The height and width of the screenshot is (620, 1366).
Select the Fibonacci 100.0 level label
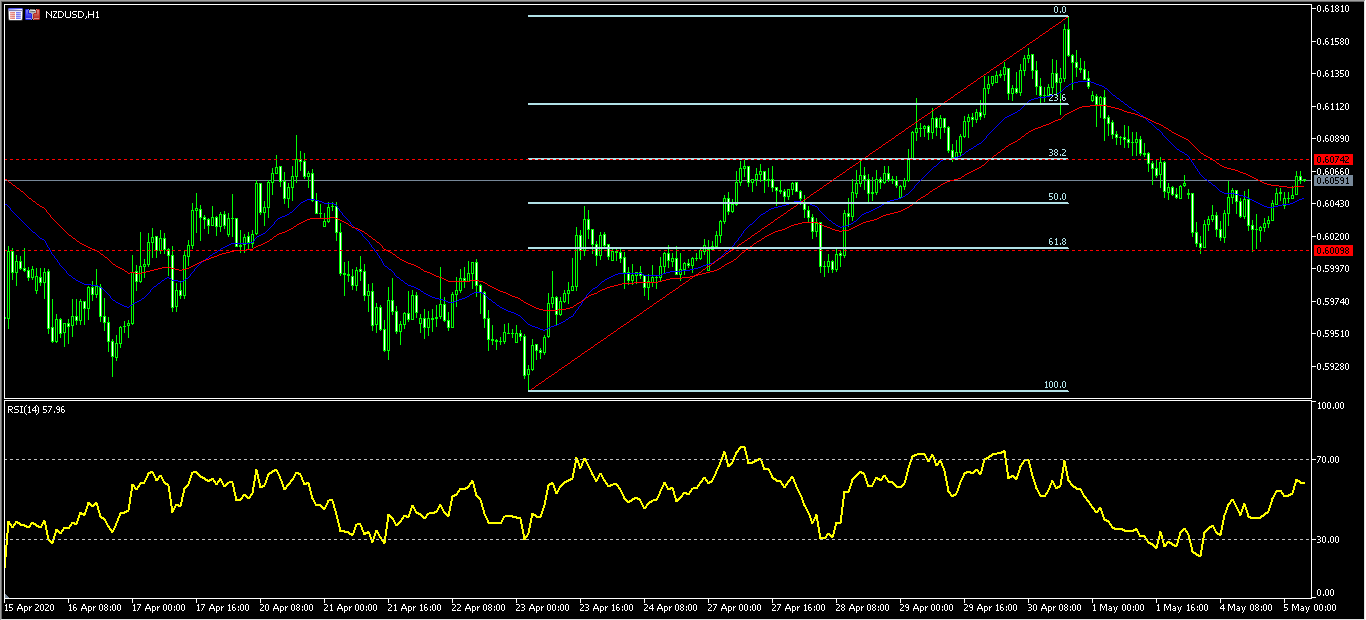1056,385
